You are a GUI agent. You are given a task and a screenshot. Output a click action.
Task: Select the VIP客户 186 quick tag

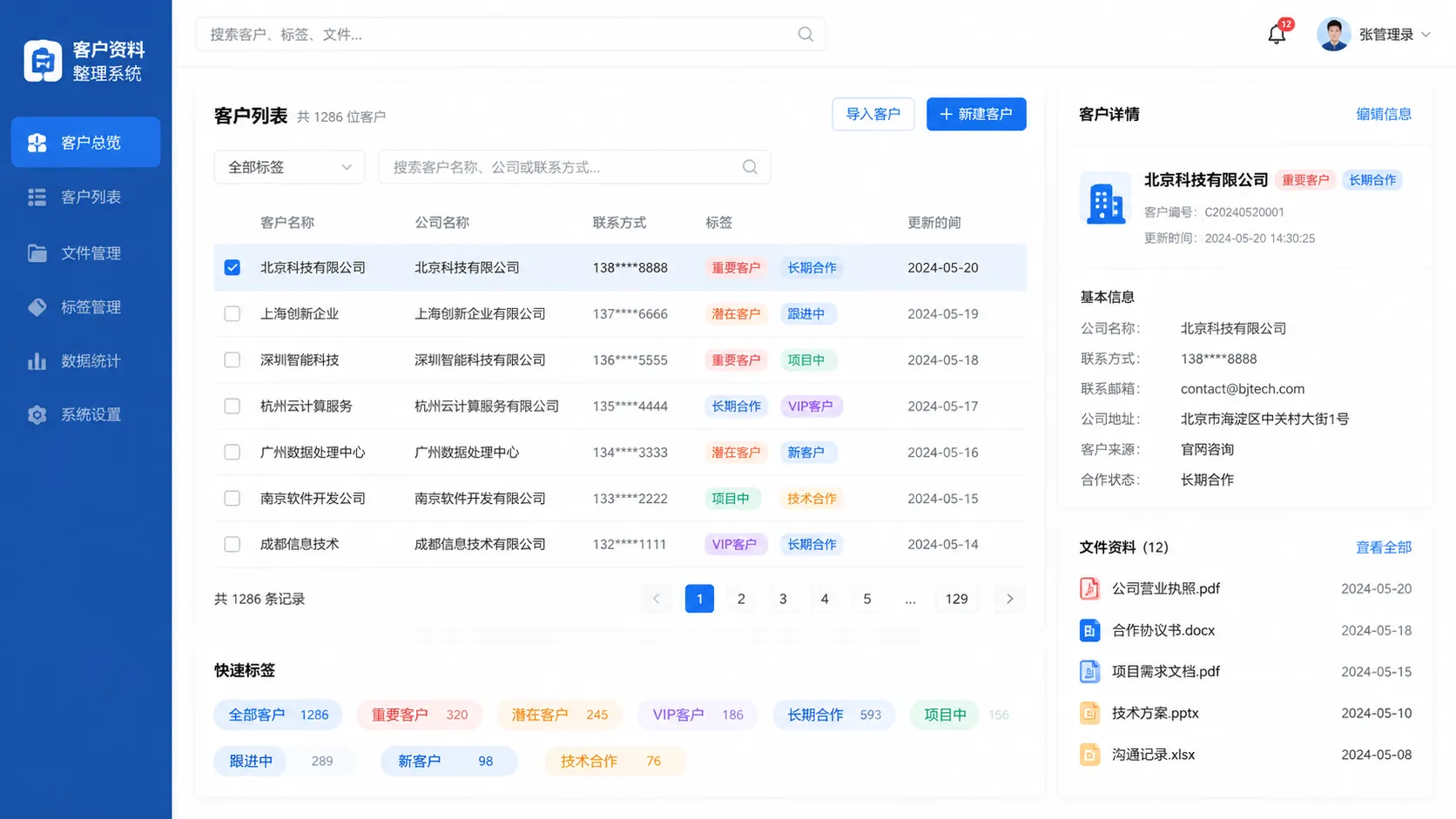pyautogui.click(x=698, y=715)
